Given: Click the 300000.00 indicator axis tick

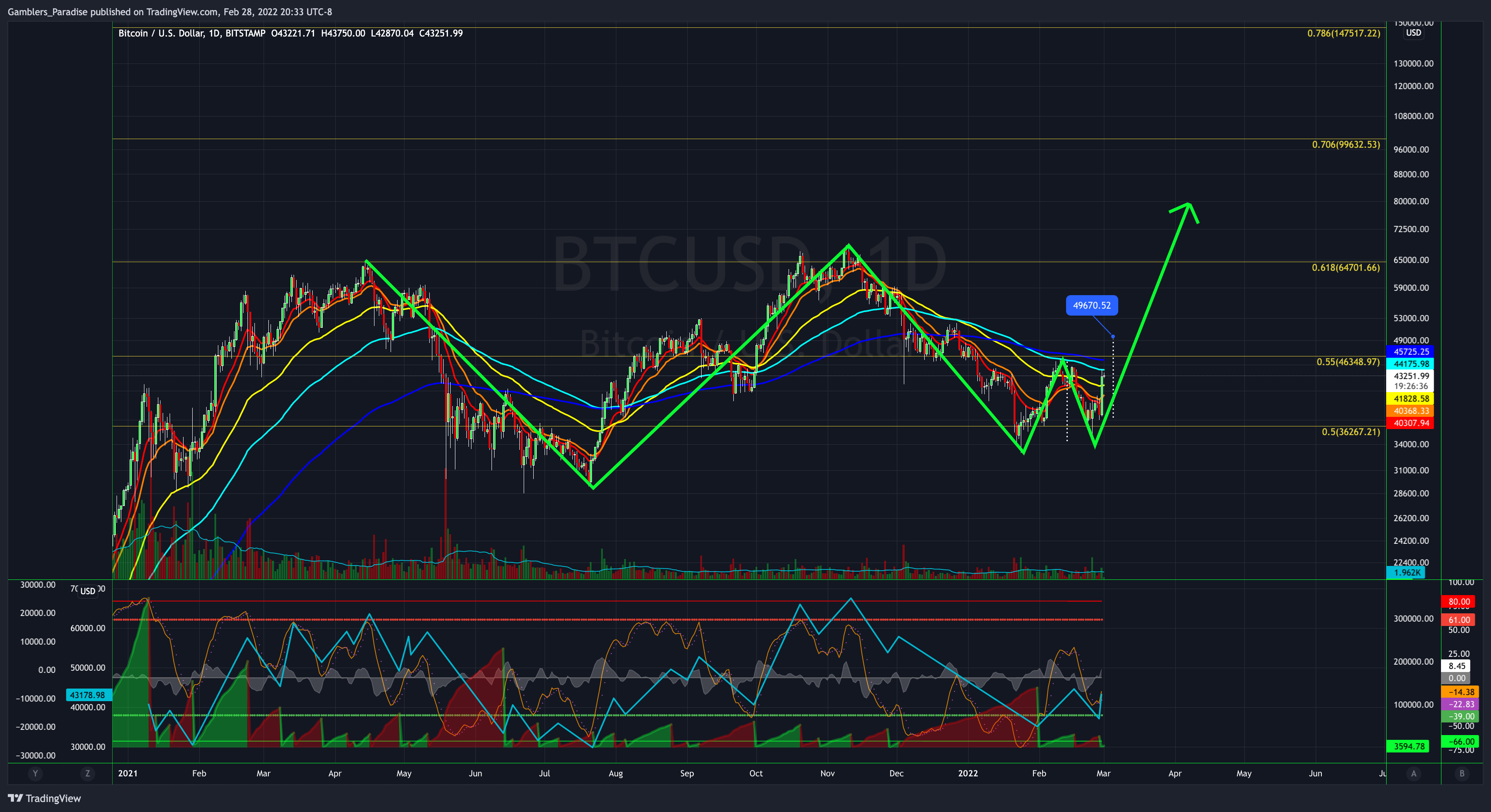Looking at the screenshot, I should point(1414,619).
